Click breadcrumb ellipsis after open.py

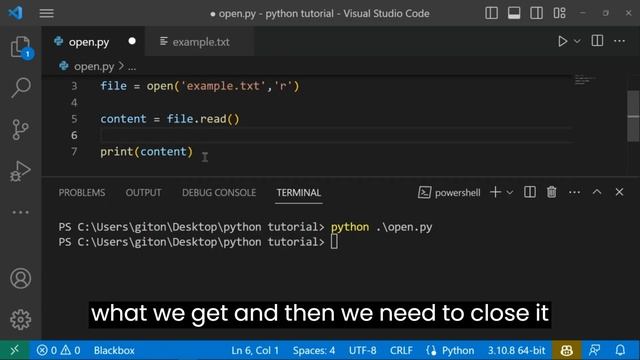pos(132,67)
